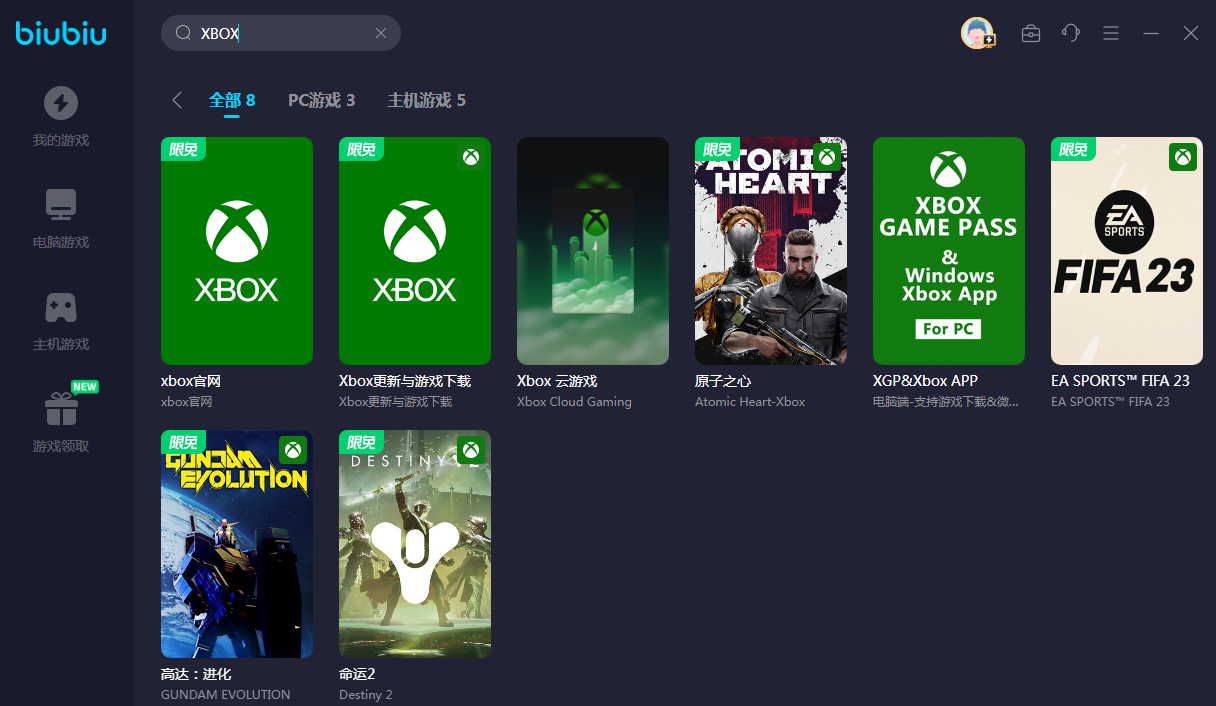Viewport: 1216px width, 706px height.
Task: Click the XGP&Xbox APP title
Action: point(925,381)
